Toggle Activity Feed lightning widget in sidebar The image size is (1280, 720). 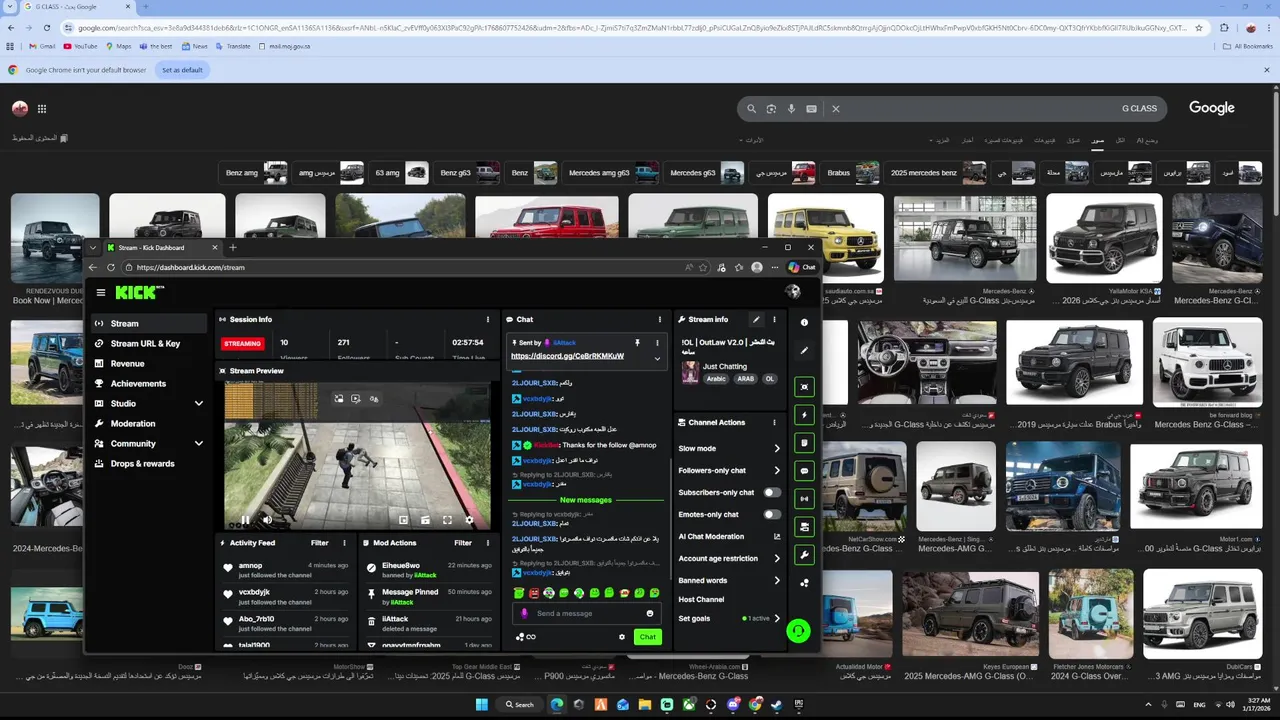804,415
